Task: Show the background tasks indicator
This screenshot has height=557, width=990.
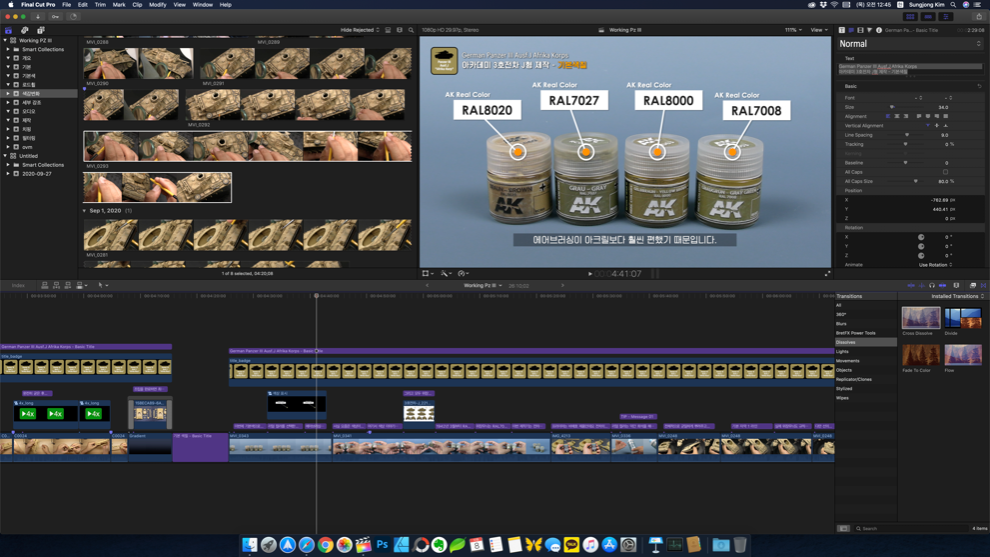Action: 73,16
